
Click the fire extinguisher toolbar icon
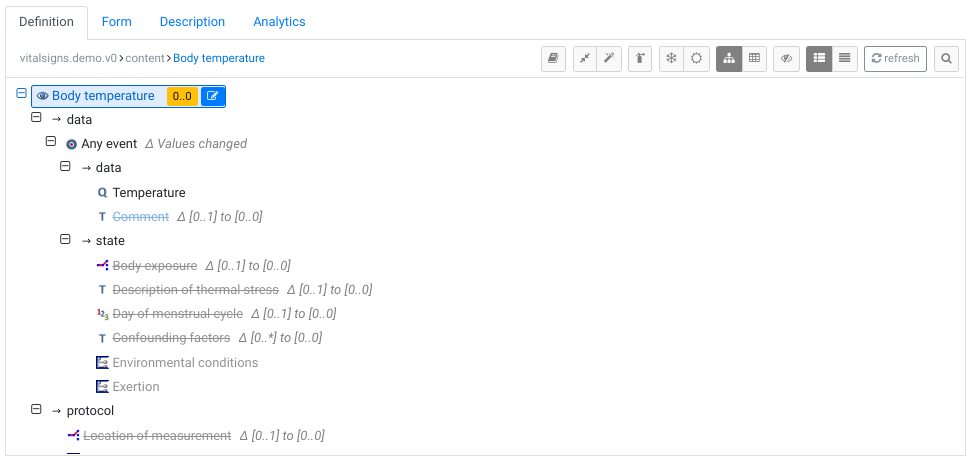pyautogui.click(x=640, y=59)
